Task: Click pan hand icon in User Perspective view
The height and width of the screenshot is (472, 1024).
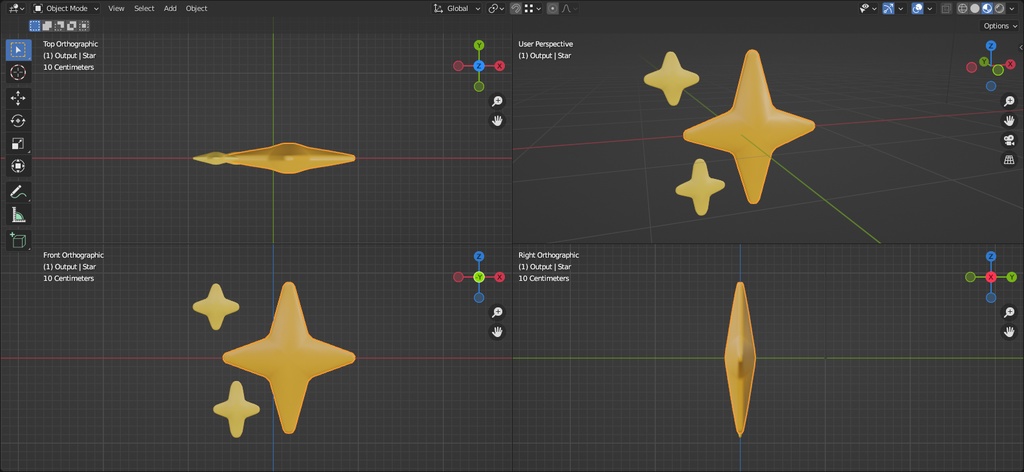Action: point(1009,121)
